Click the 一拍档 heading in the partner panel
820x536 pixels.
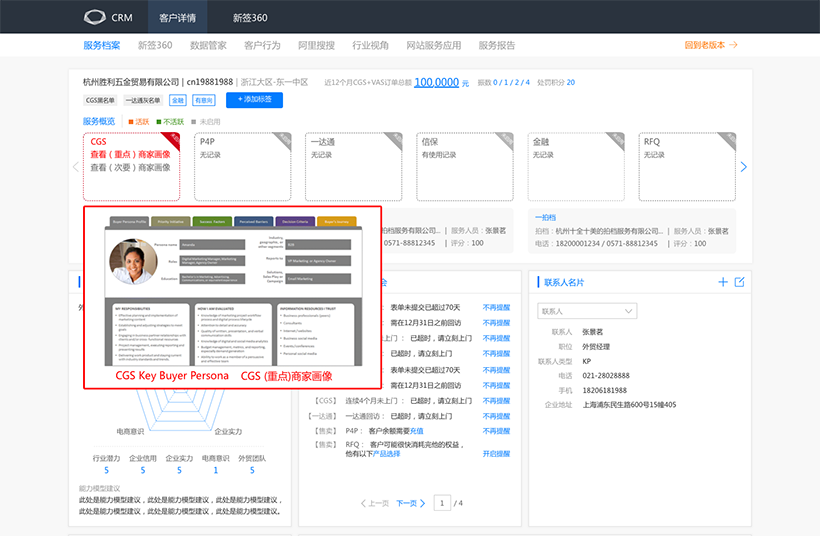tap(545, 218)
